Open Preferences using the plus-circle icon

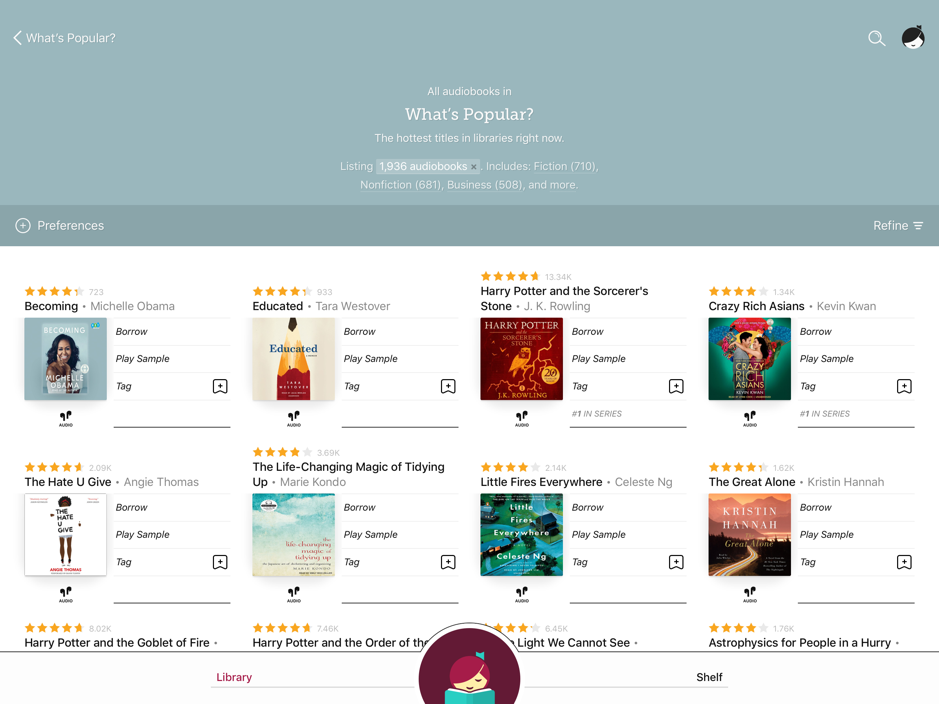22,226
